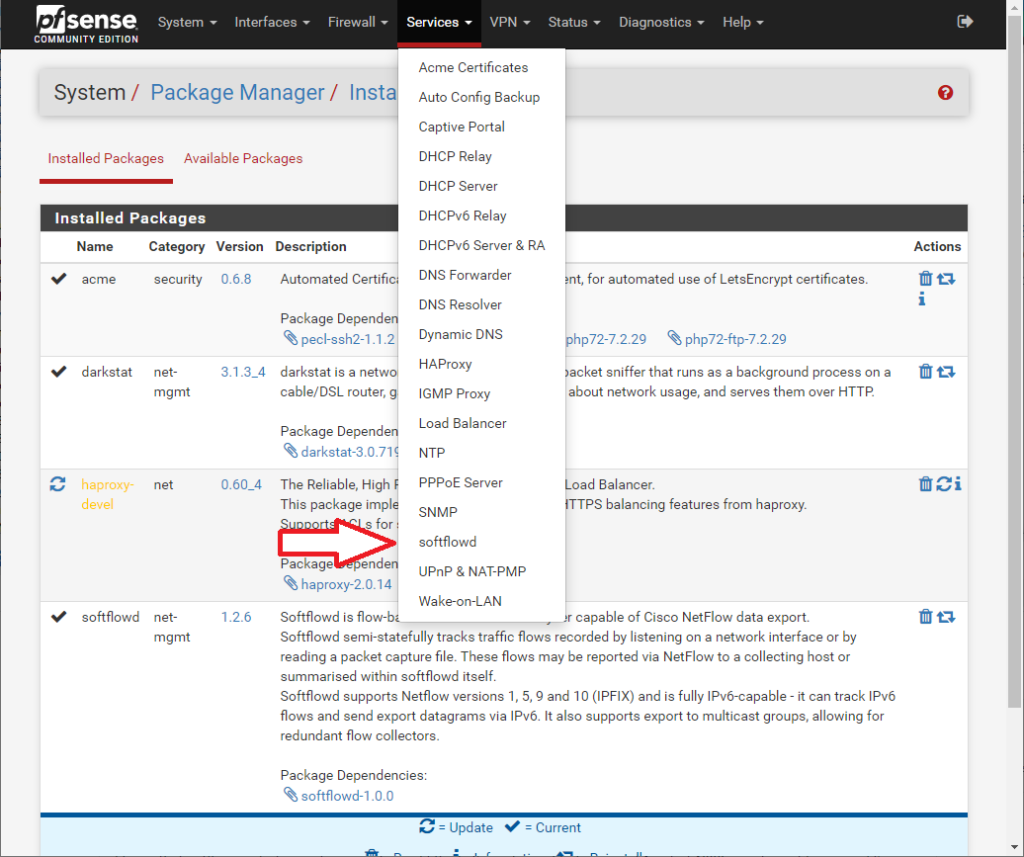View haproxy-devel information icon
This screenshot has width=1024, height=857.
coord(958,484)
